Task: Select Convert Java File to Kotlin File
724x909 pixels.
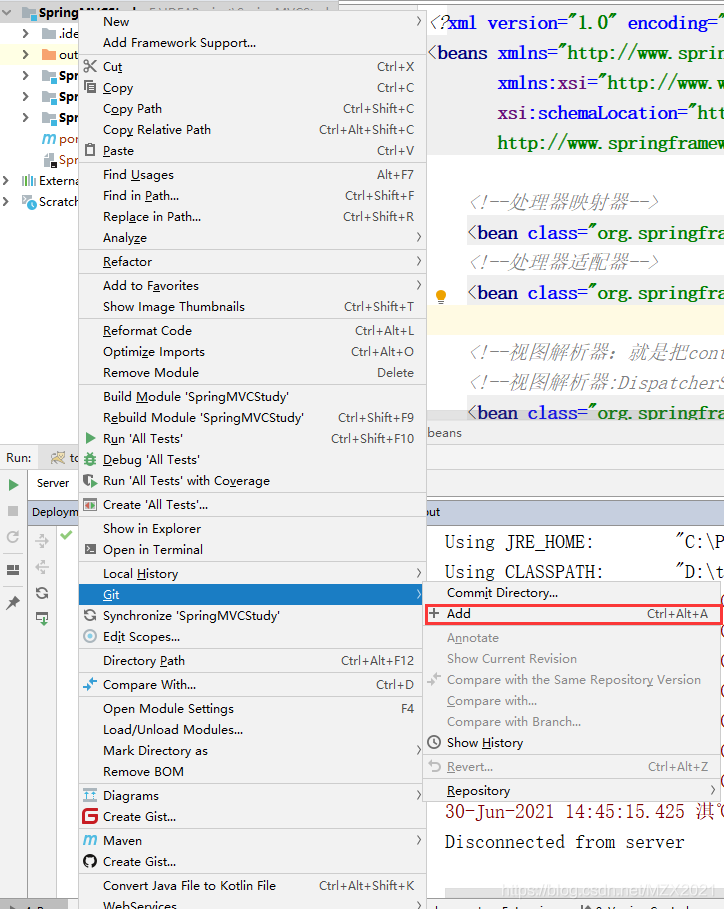Action: (x=252, y=885)
